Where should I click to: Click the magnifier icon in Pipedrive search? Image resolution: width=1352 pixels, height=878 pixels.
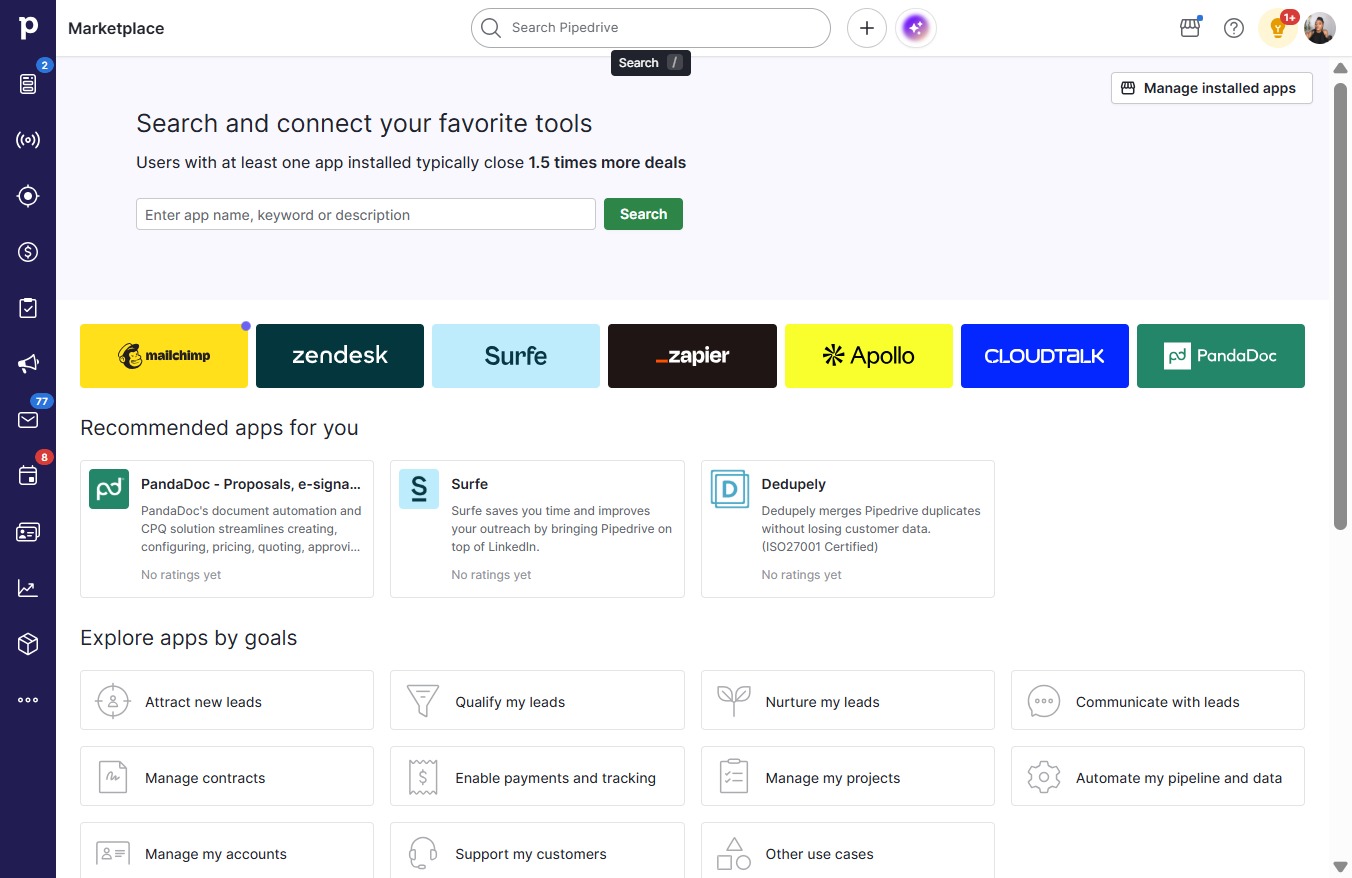pyautogui.click(x=490, y=28)
